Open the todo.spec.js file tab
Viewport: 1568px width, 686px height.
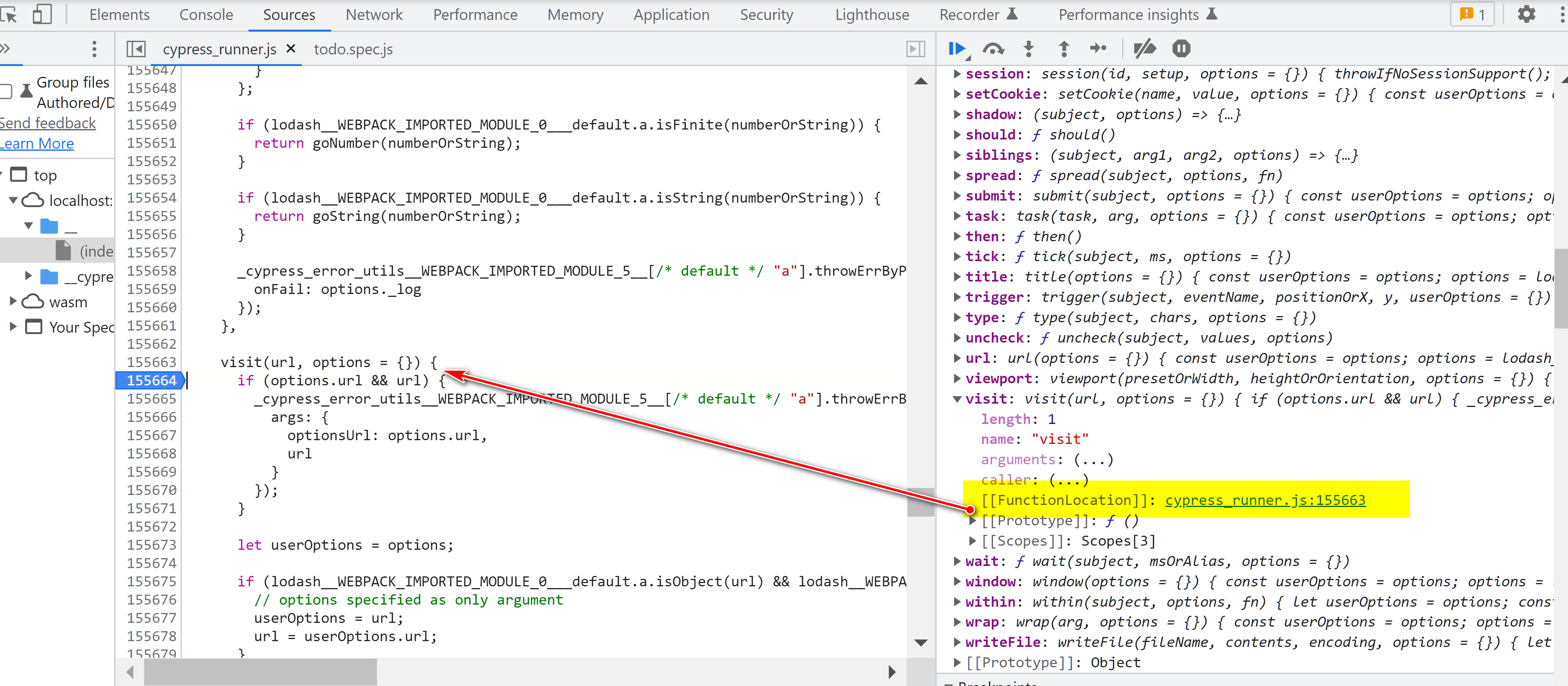(353, 49)
